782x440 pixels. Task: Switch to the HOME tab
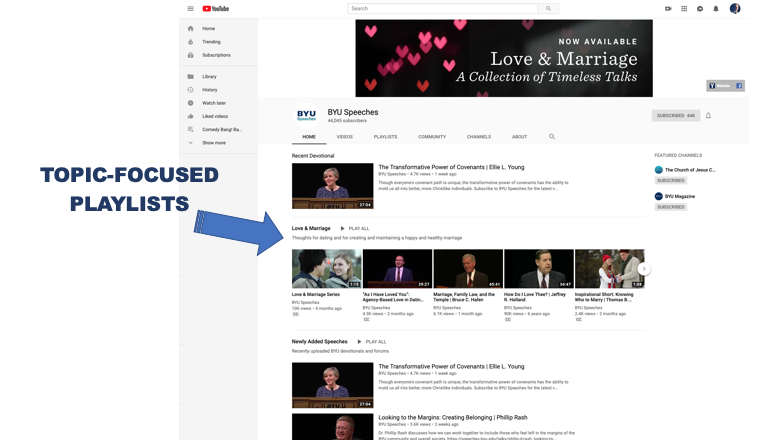[x=309, y=137]
